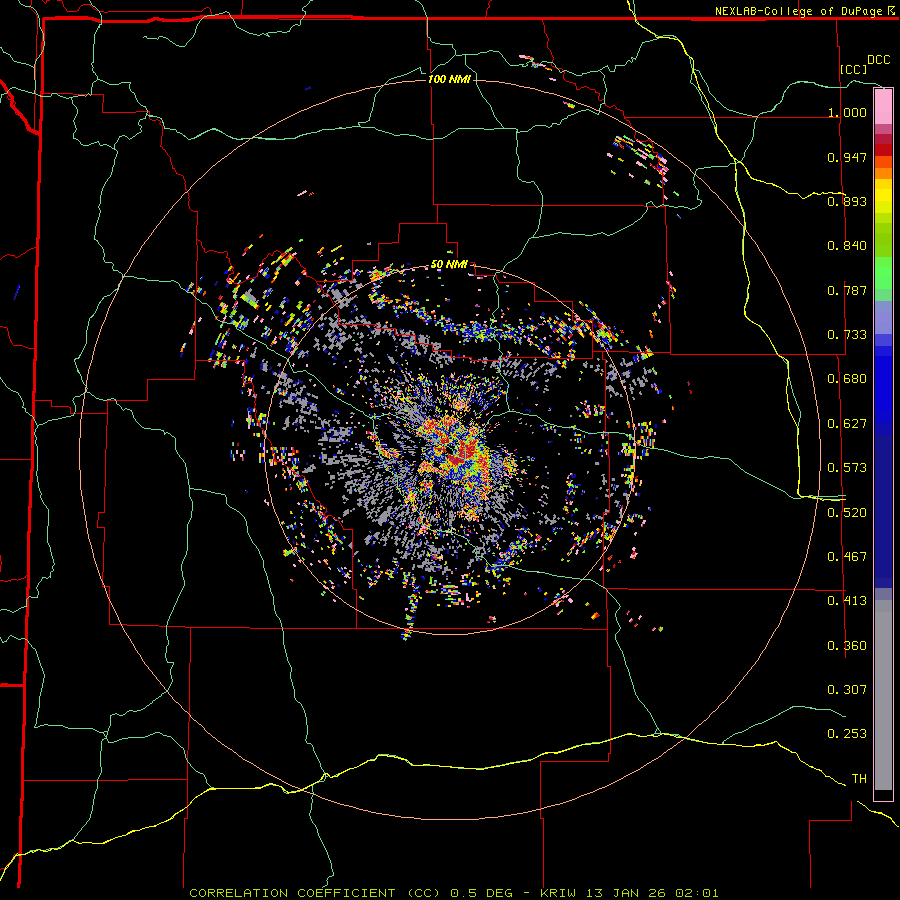Screen dimensions: 900x900
Task: Click the bright green segment of the color bar
Action: point(883,273)
